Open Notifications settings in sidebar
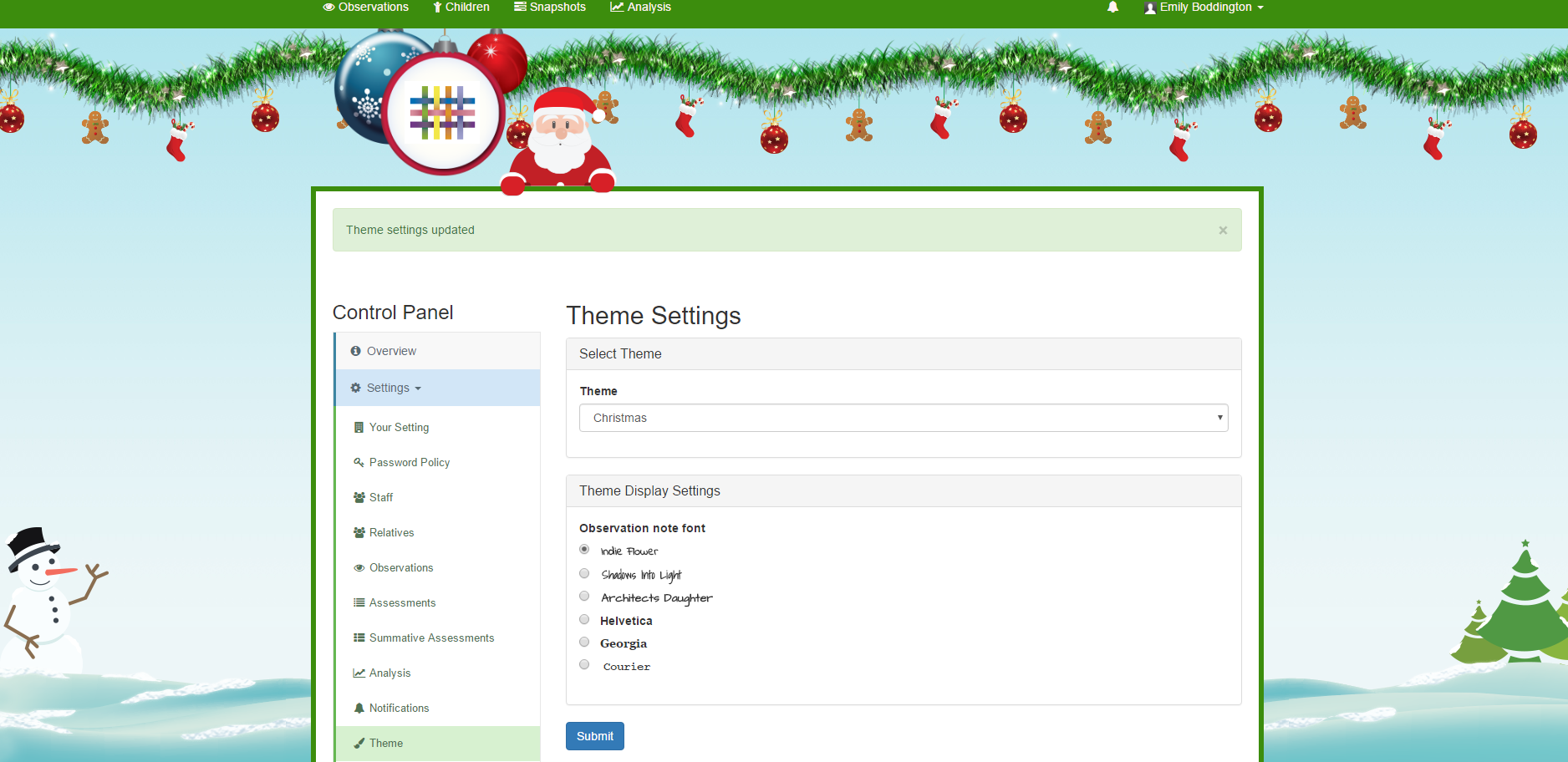This screenshot has height=762, width=1568. click(399, 708)
